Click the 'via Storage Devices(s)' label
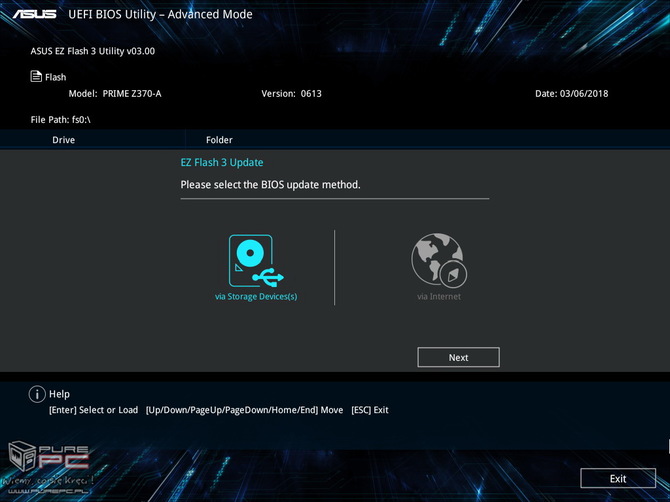Image resolution: width=670 pixels, height=502 pixels. coord(256,297)
